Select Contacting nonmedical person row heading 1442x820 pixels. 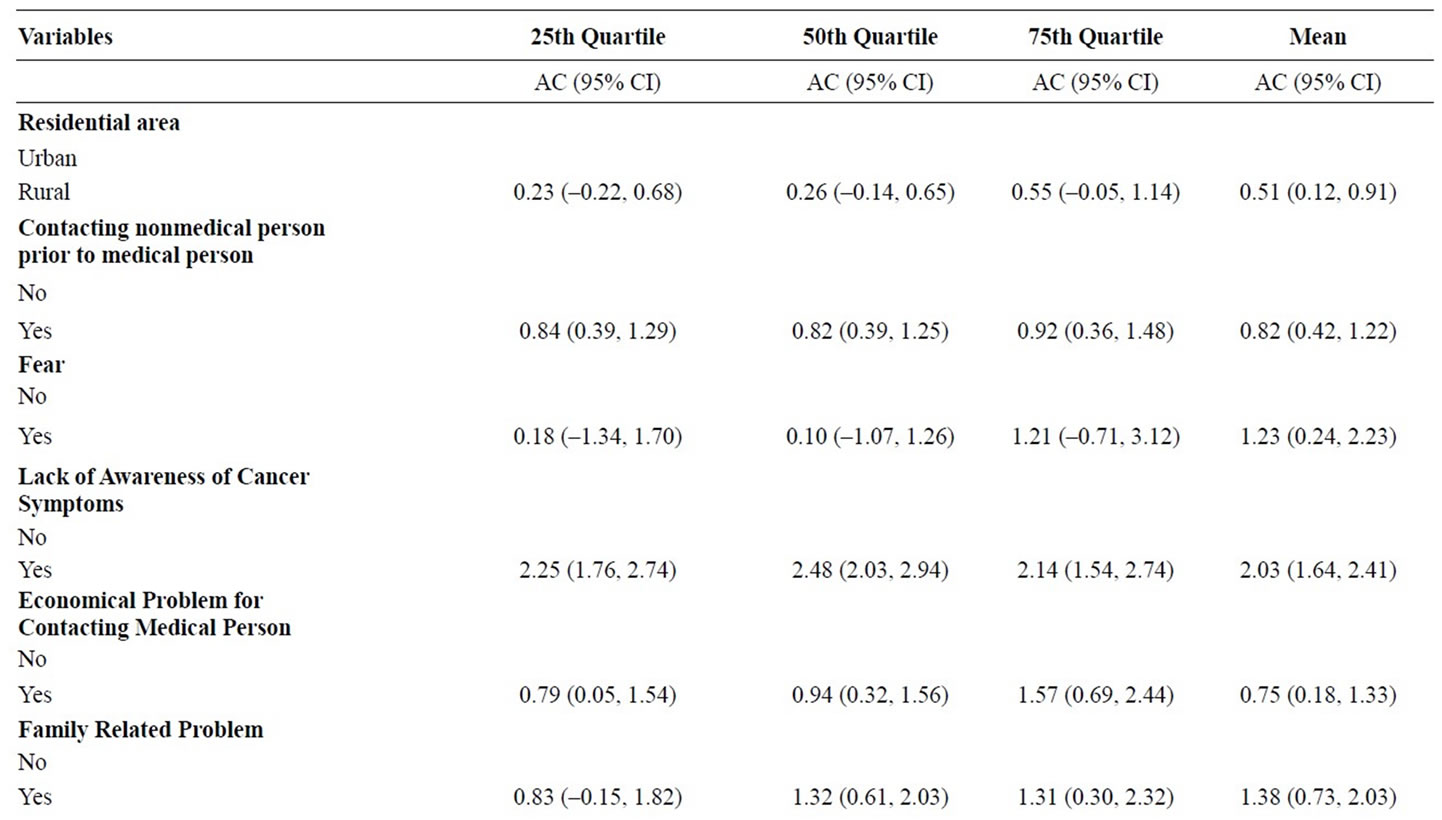point(171,241)
